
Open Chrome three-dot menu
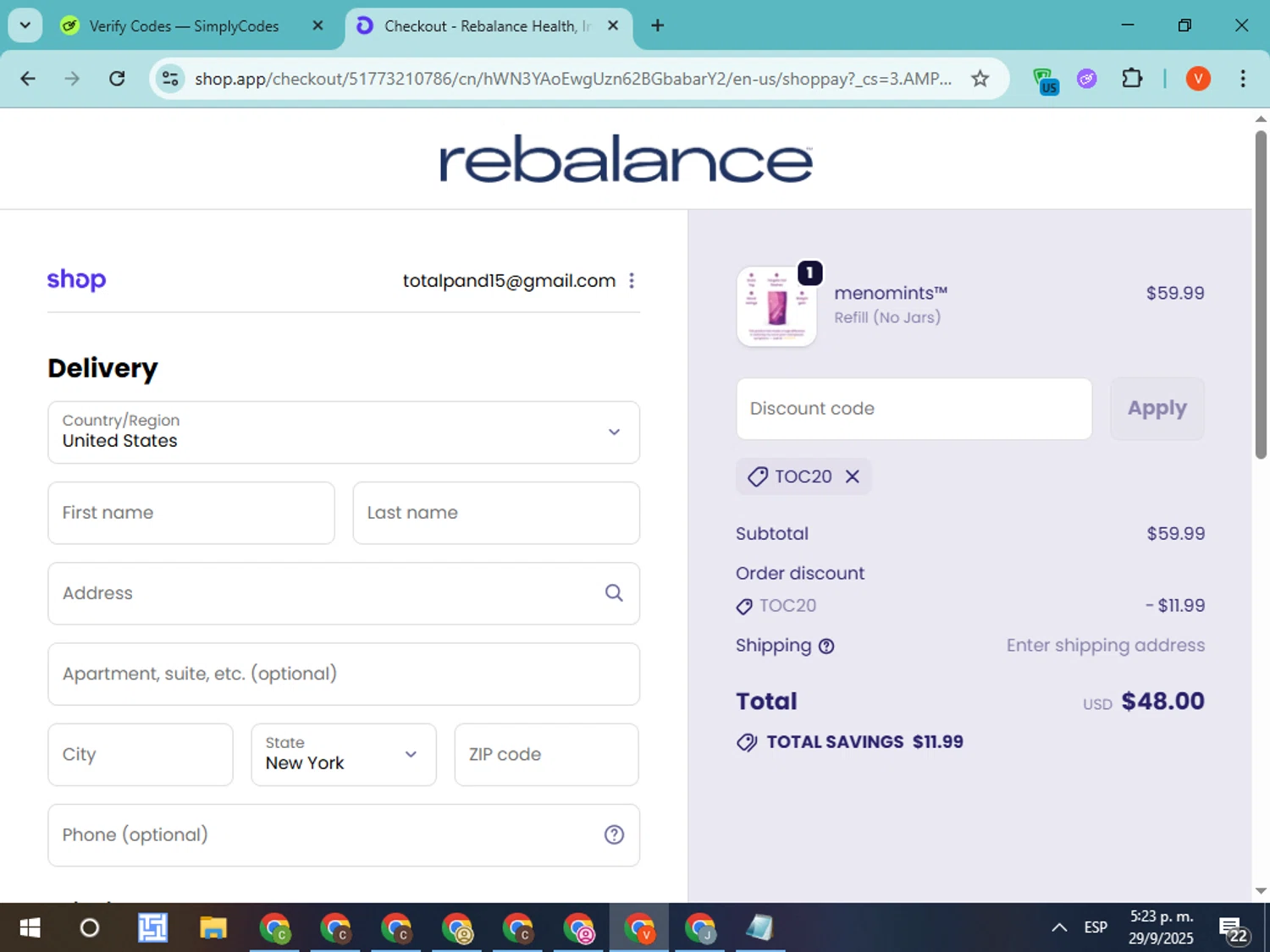tap(1242, 79)
